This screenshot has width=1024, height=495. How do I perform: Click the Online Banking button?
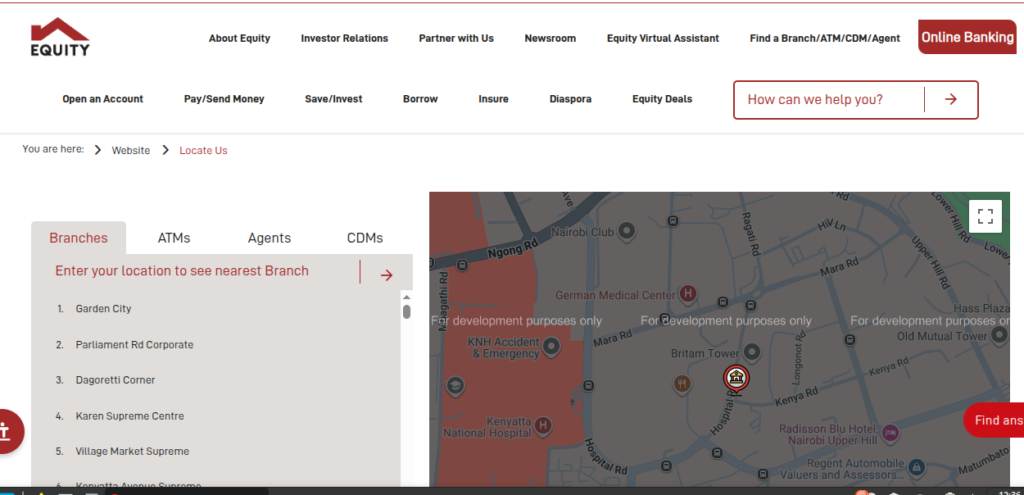(x=967, y=38)
